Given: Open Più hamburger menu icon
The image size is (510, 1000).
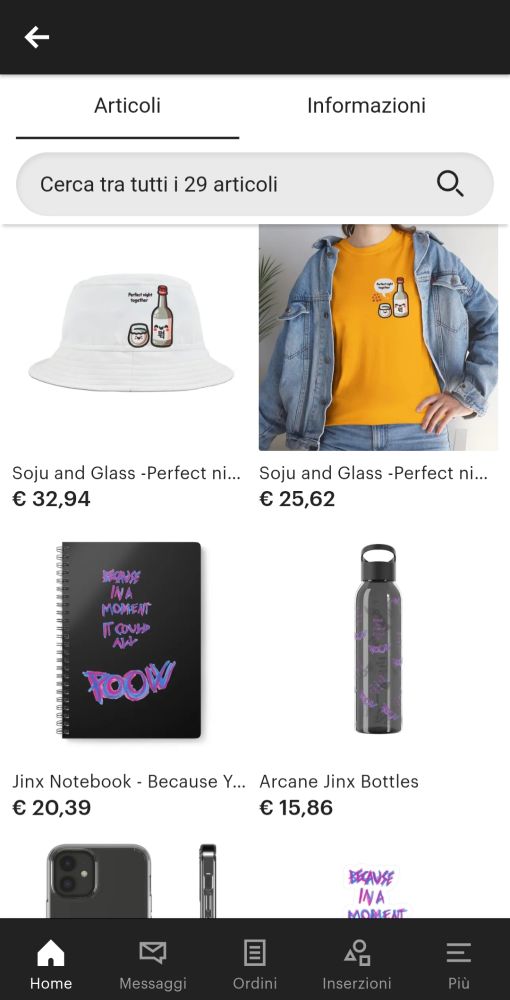Looking at the screenshot, I should point(458,953).
